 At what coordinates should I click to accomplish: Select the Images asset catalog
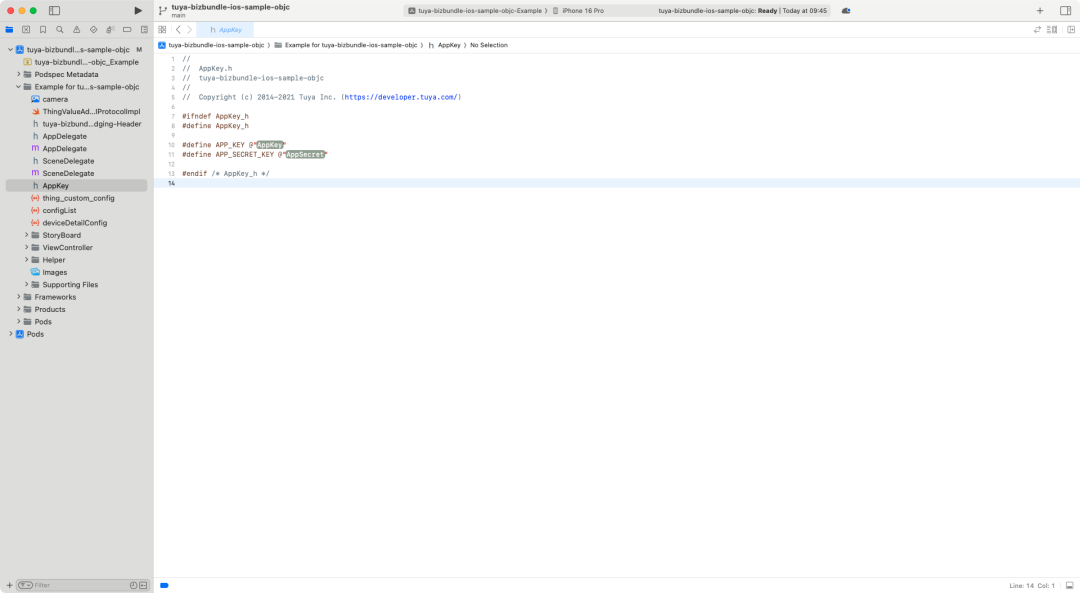[x=49, y=272]
